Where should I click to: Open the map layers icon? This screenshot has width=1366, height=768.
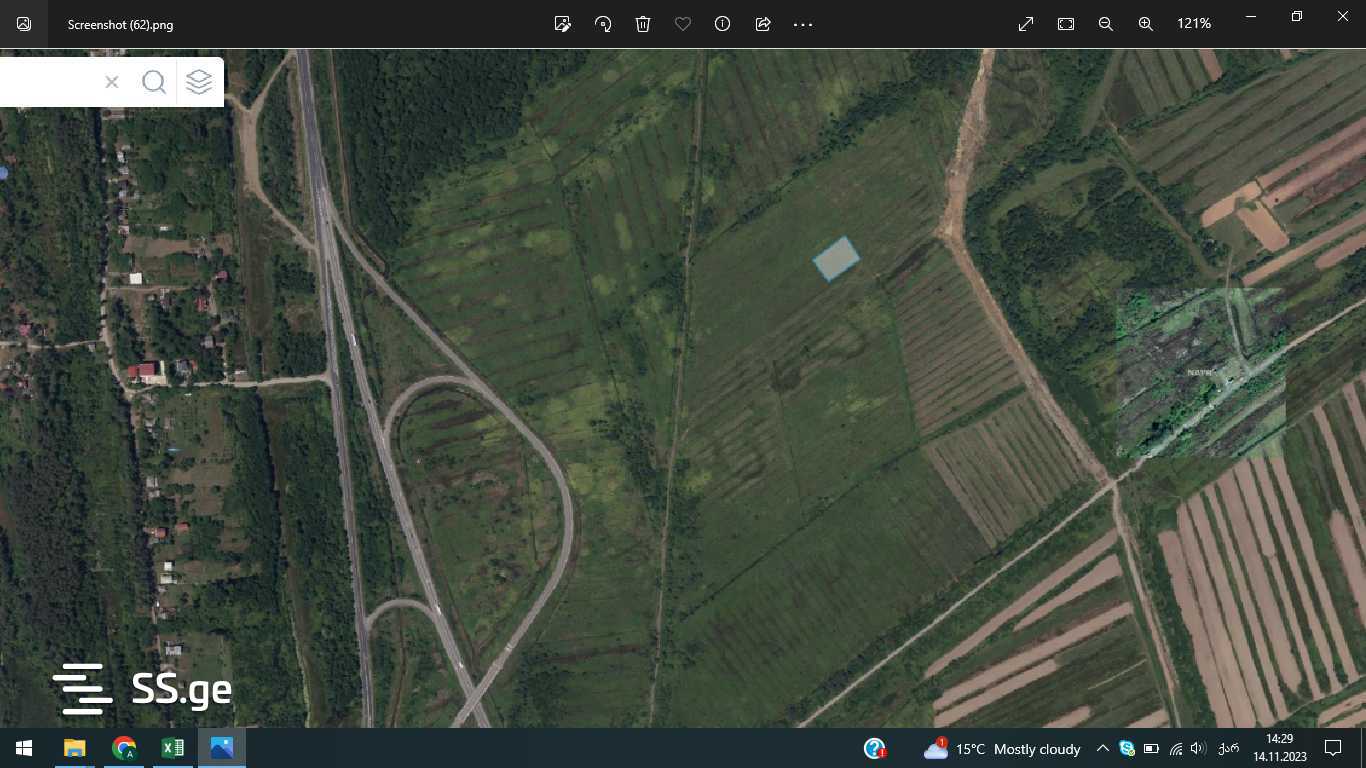[199, 82]
